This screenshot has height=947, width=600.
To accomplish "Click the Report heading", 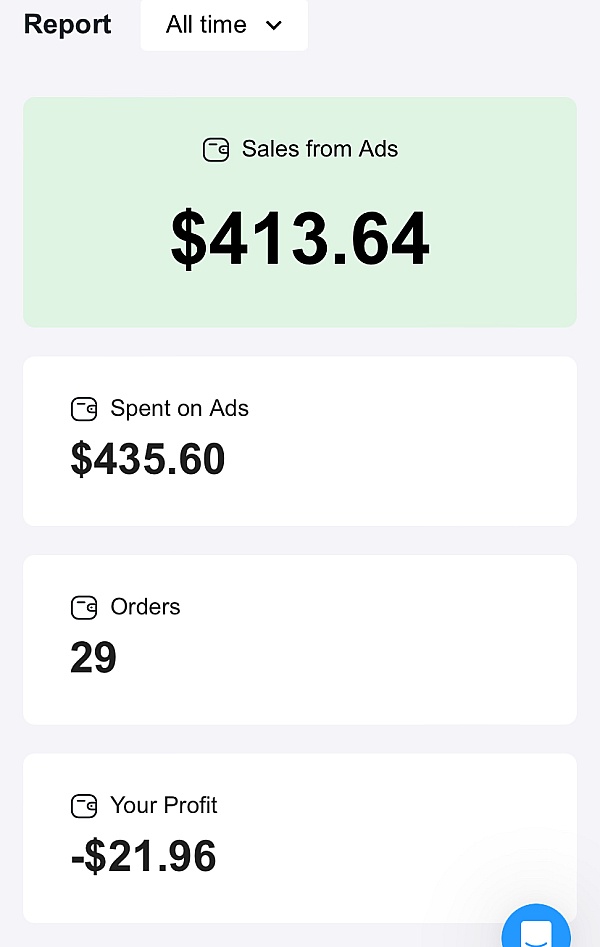I will 67,25.
